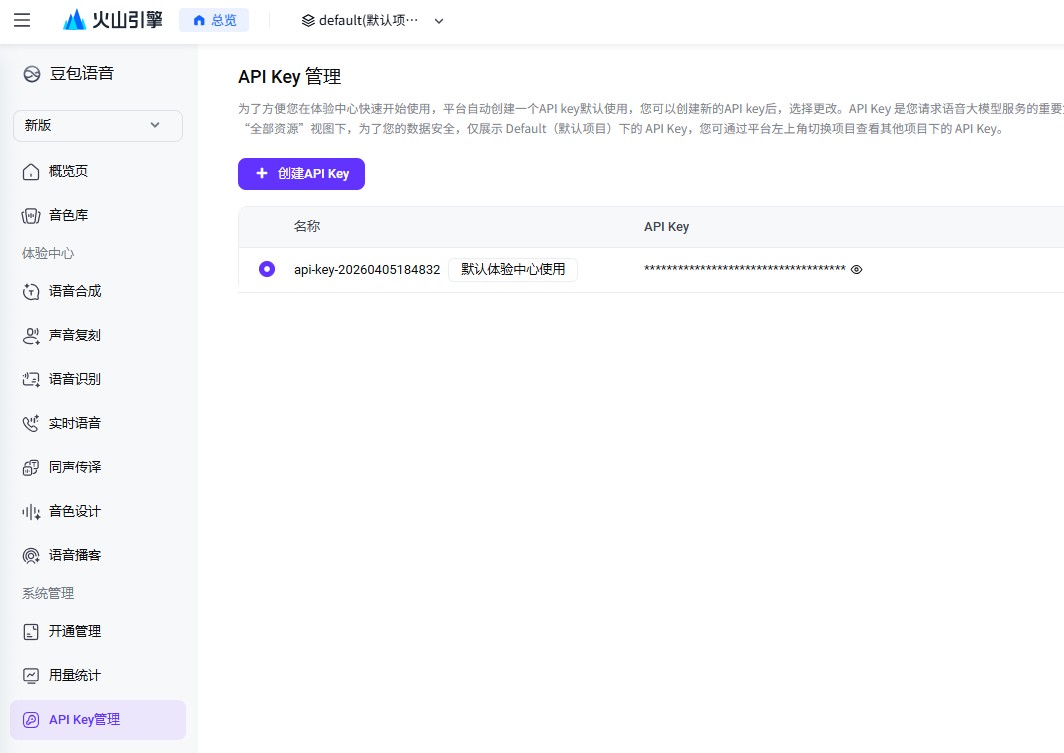Image resolution: width=1064 pixels, height=753 pixels.
Task: Click the 语音合成 sidebar icon
Action: pos(31,291)
